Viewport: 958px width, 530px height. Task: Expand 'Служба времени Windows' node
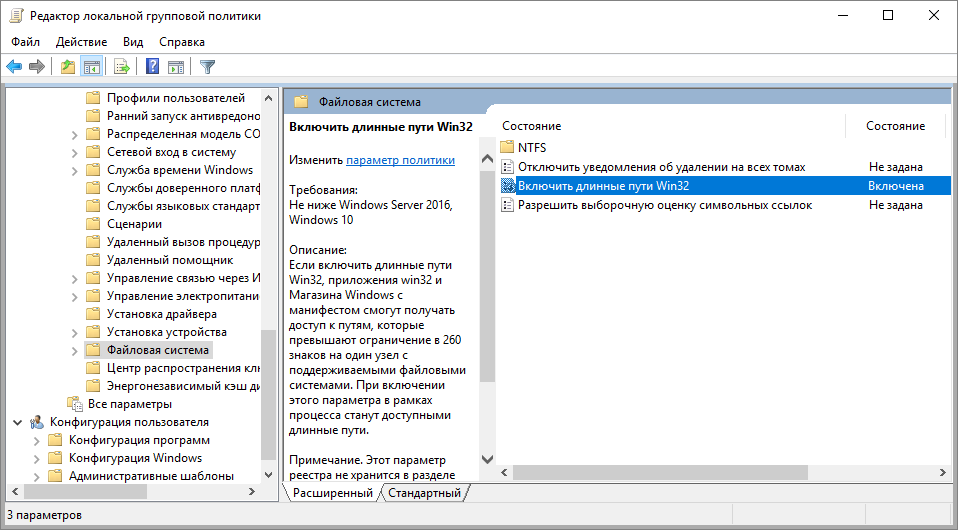(75, 171)
